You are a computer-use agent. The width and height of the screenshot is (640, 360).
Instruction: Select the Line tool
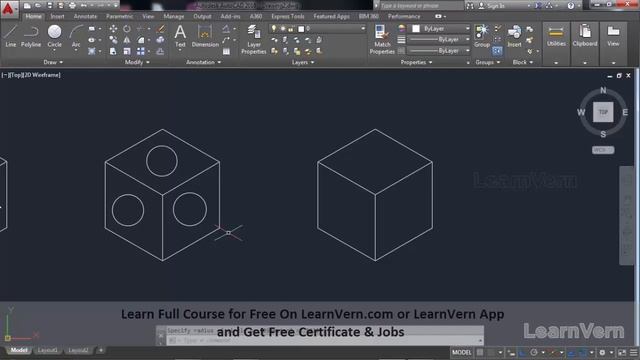click(11, 36)
